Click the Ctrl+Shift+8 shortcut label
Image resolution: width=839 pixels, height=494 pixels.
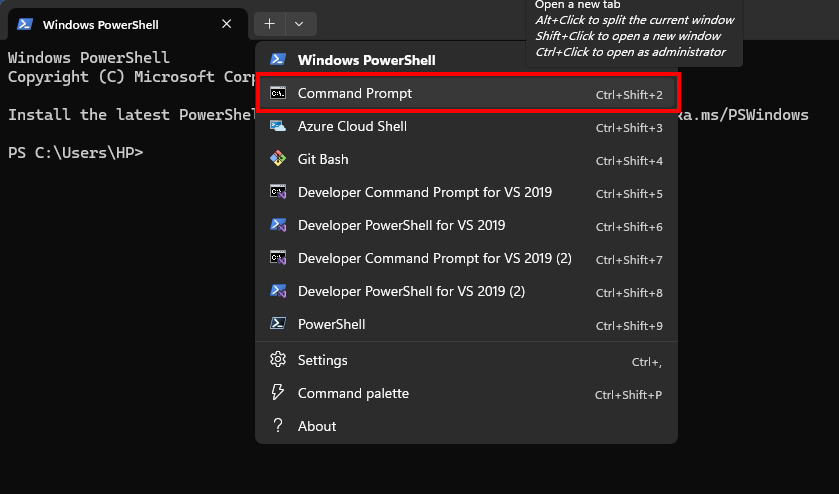629,293
